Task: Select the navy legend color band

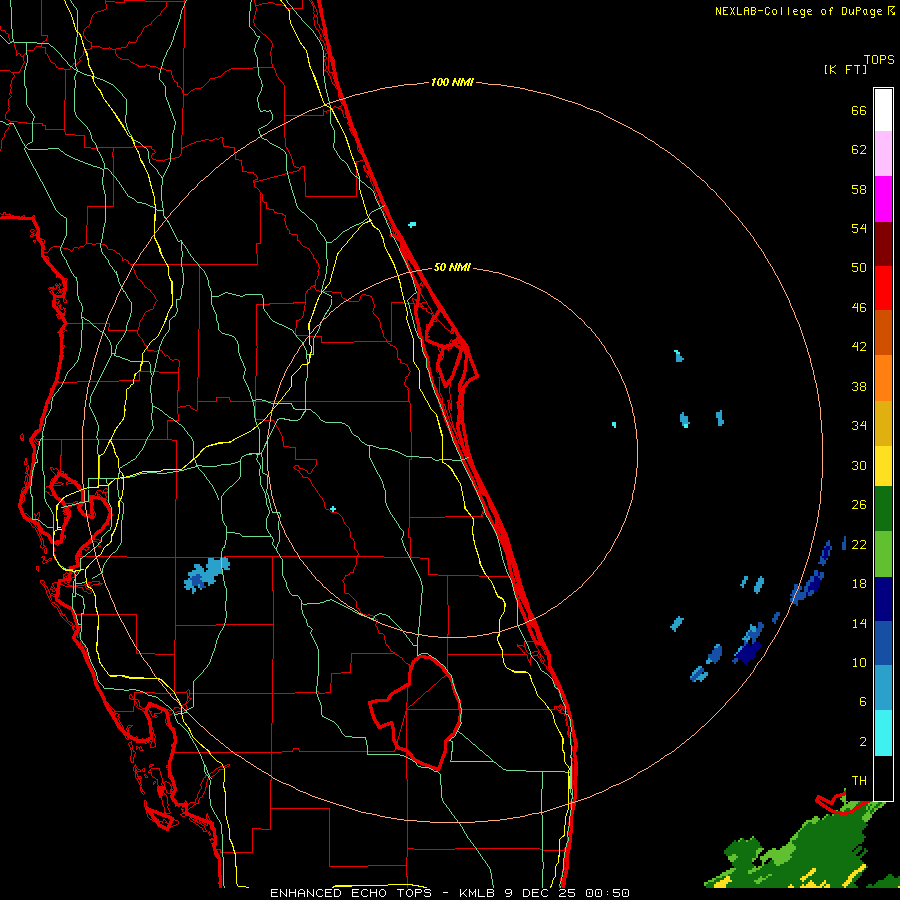Action: pyautogui.click(x=883, y=599)
